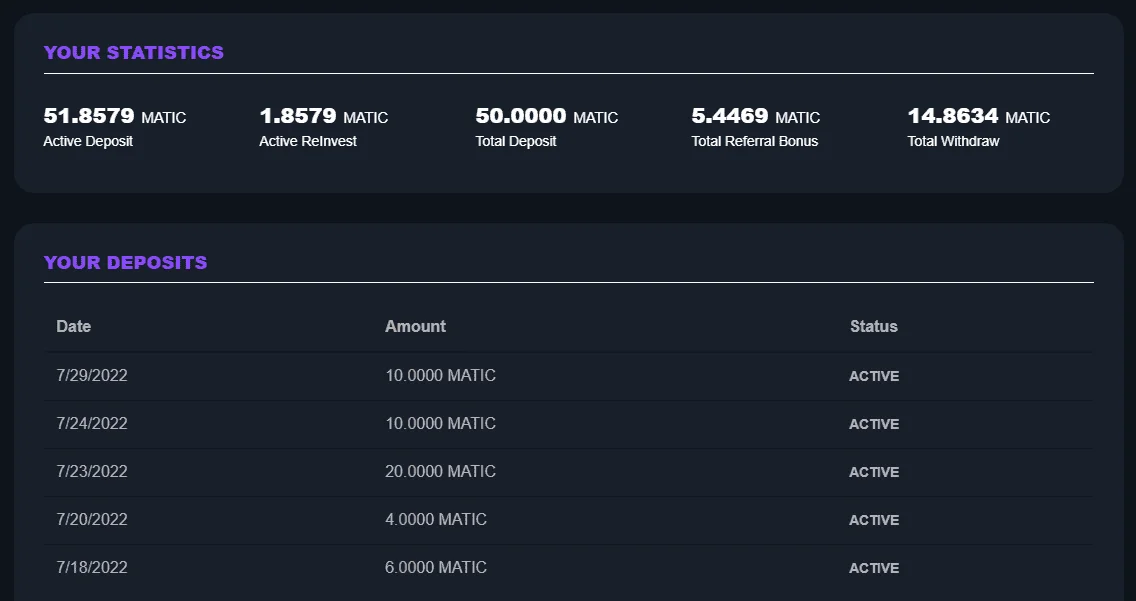The image size is (1136, 601).
Task: Click the Status column header
Action: click(874, 326)
